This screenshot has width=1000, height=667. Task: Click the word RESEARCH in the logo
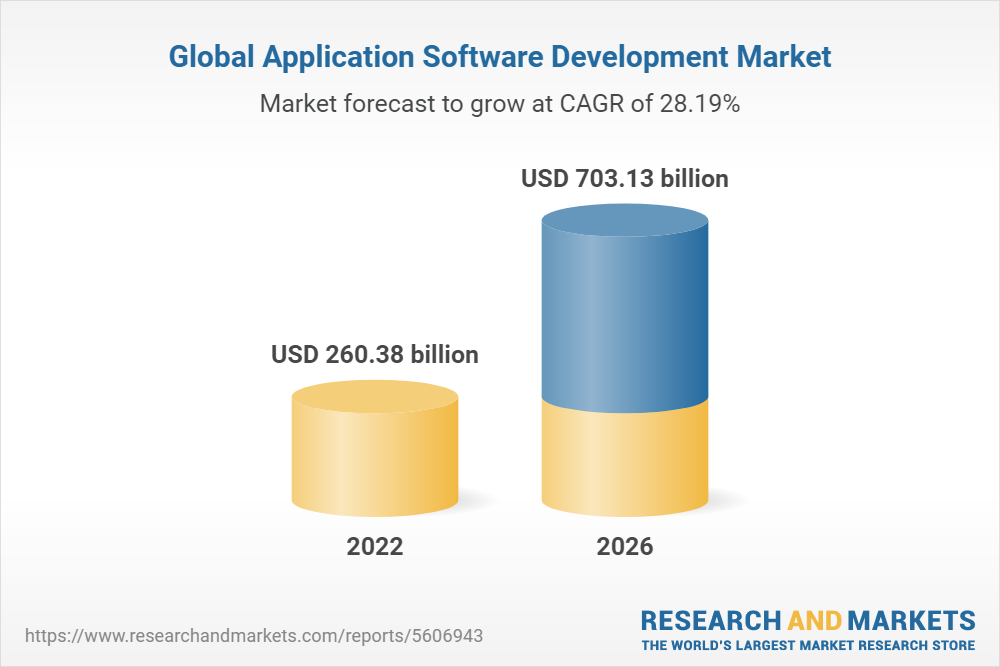click(x=707, y=618)
